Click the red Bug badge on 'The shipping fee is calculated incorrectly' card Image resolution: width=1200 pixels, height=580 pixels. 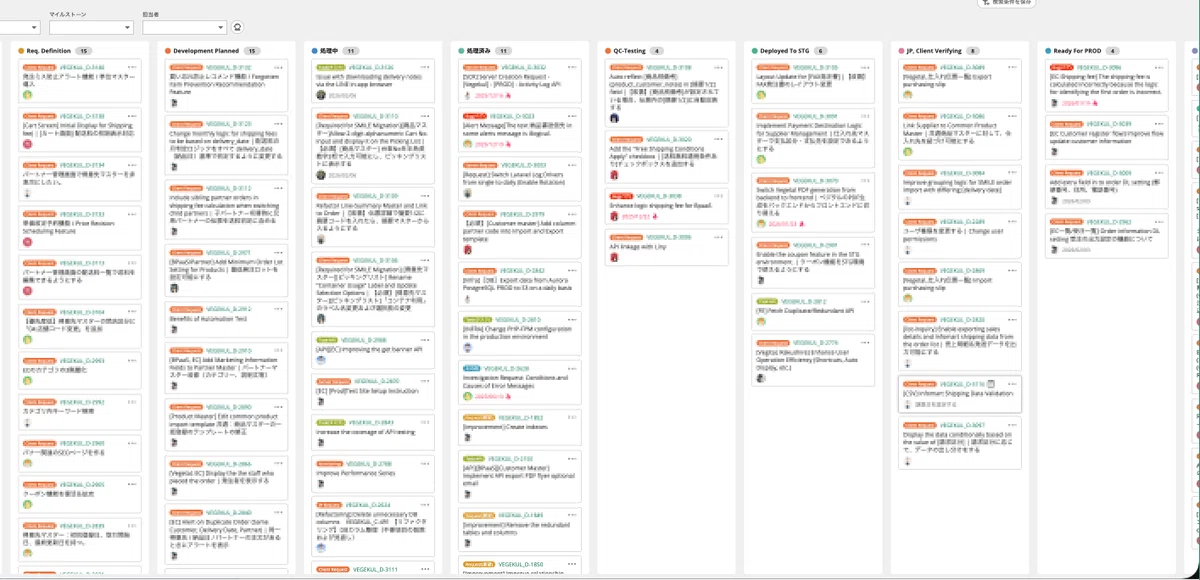tap(1060, 67)
